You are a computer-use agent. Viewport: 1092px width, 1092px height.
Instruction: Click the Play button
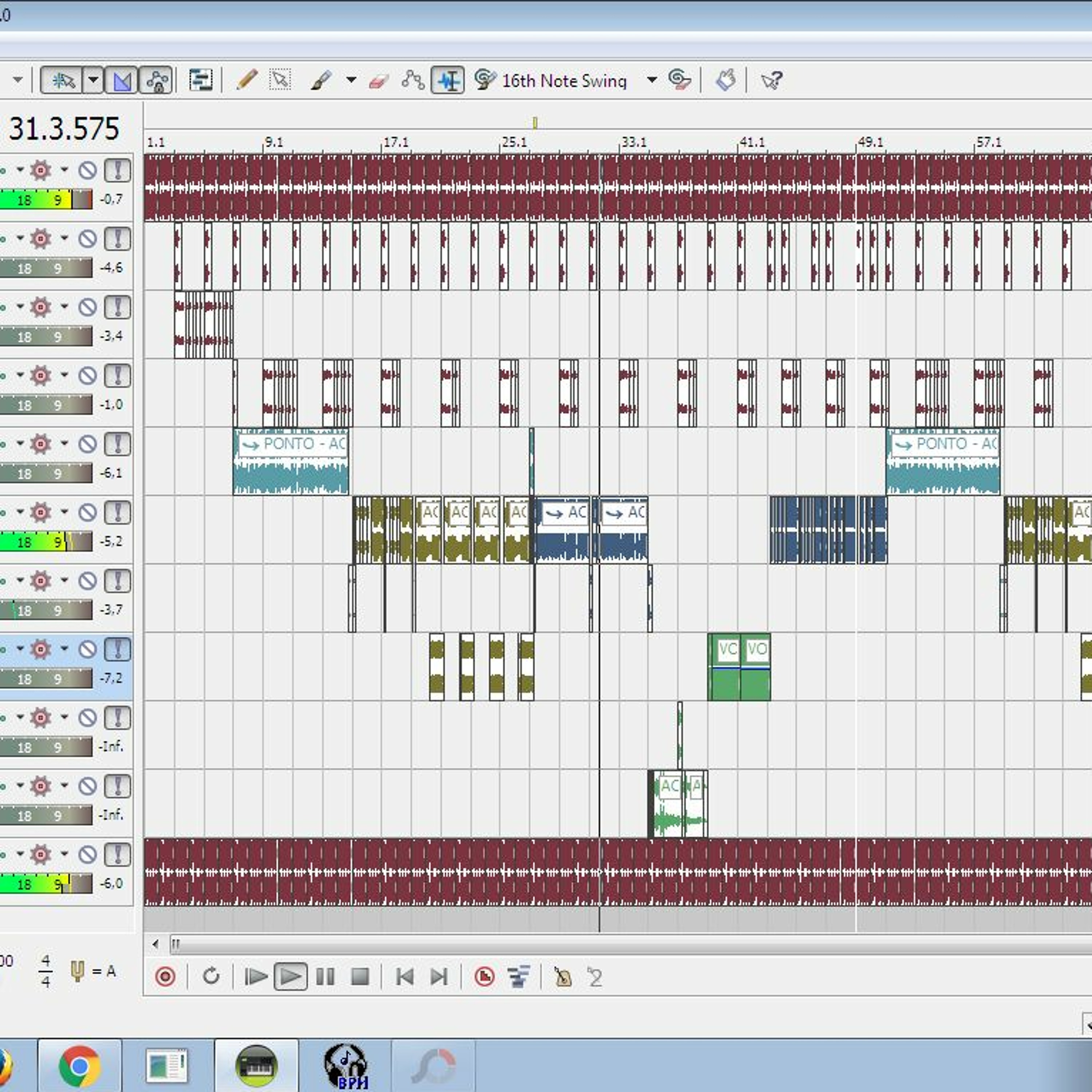click(x=290, y=976)
